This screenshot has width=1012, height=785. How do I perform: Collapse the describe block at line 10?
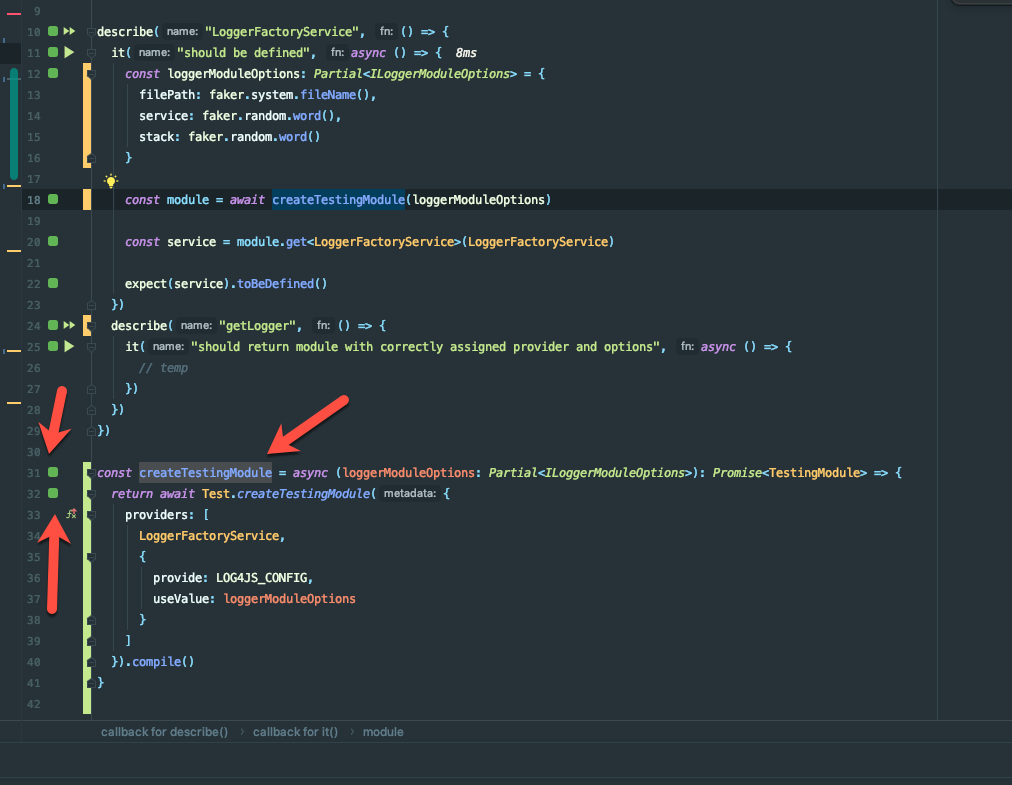pos(91,32)
